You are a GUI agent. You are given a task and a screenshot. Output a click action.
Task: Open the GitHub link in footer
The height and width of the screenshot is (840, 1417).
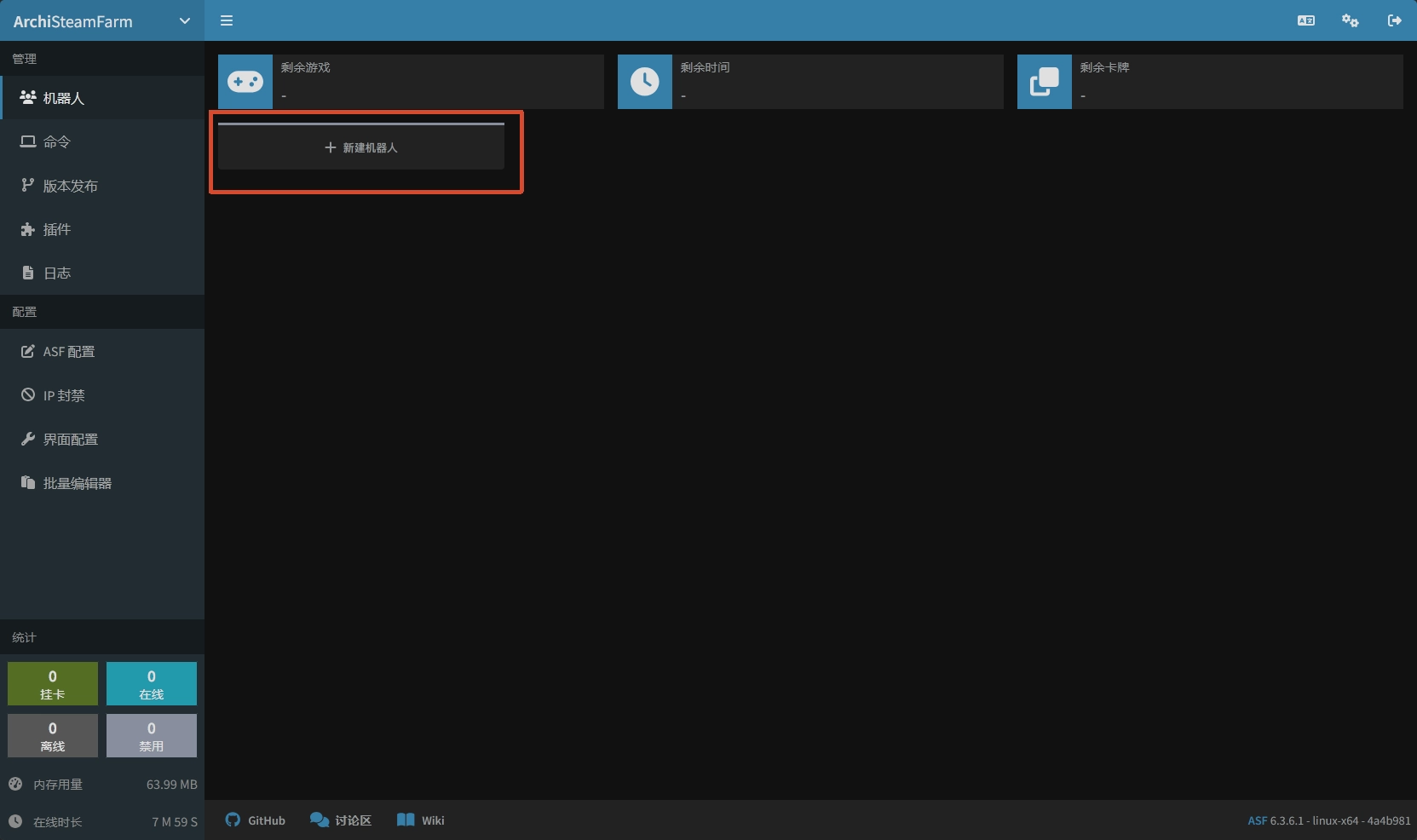256,820
